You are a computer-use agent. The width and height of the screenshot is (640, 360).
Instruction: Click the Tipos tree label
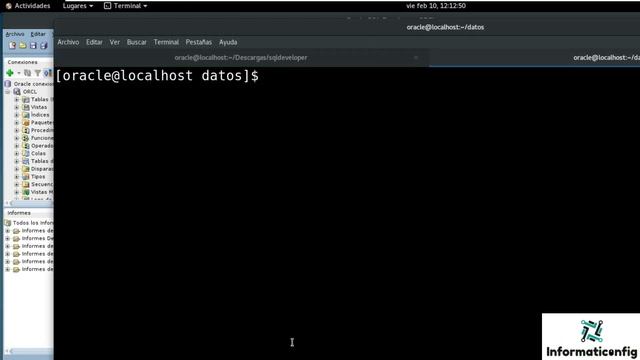click(x=38, y=177)
